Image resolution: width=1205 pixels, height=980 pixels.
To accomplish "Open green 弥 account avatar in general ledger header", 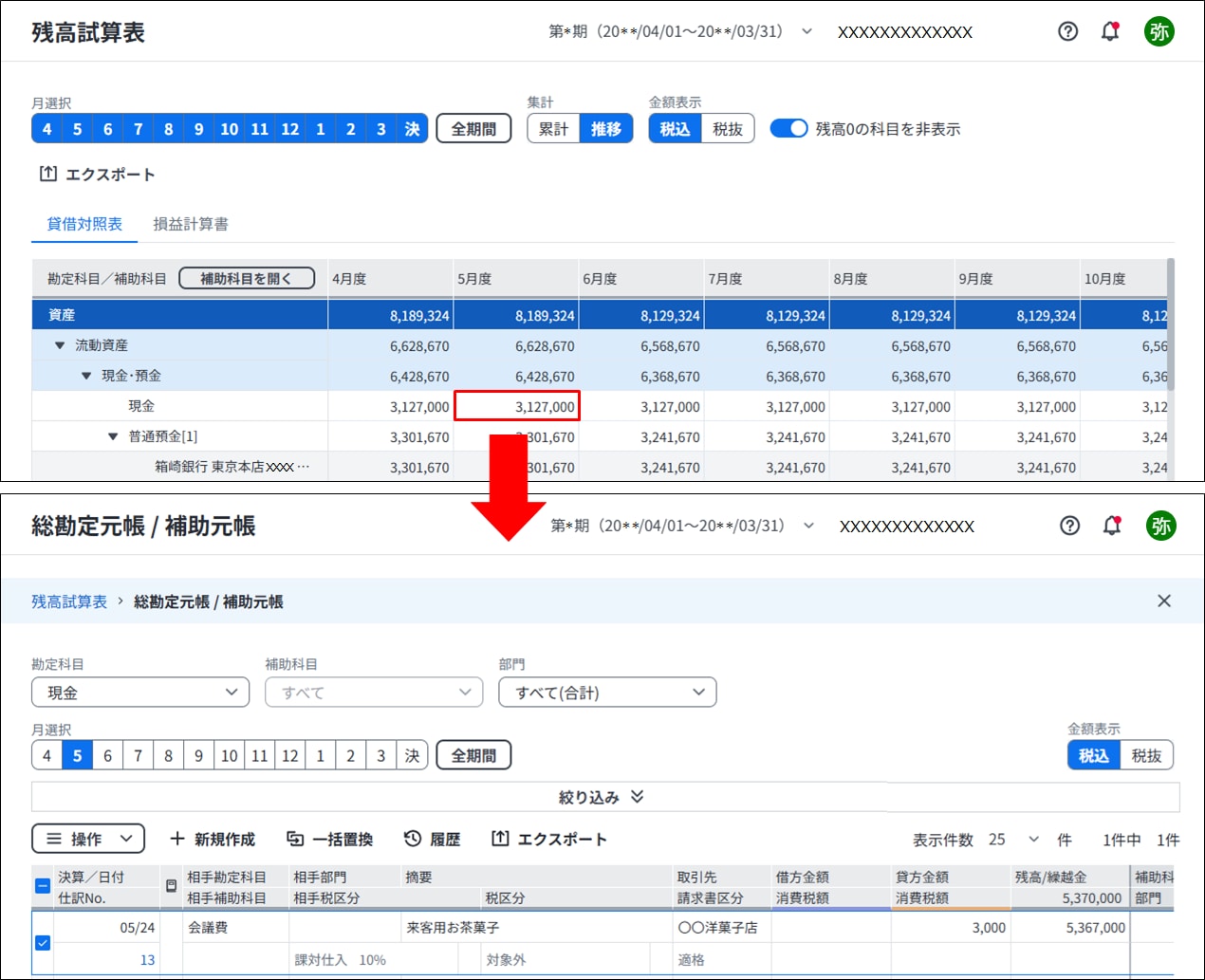I will 1161,526.
